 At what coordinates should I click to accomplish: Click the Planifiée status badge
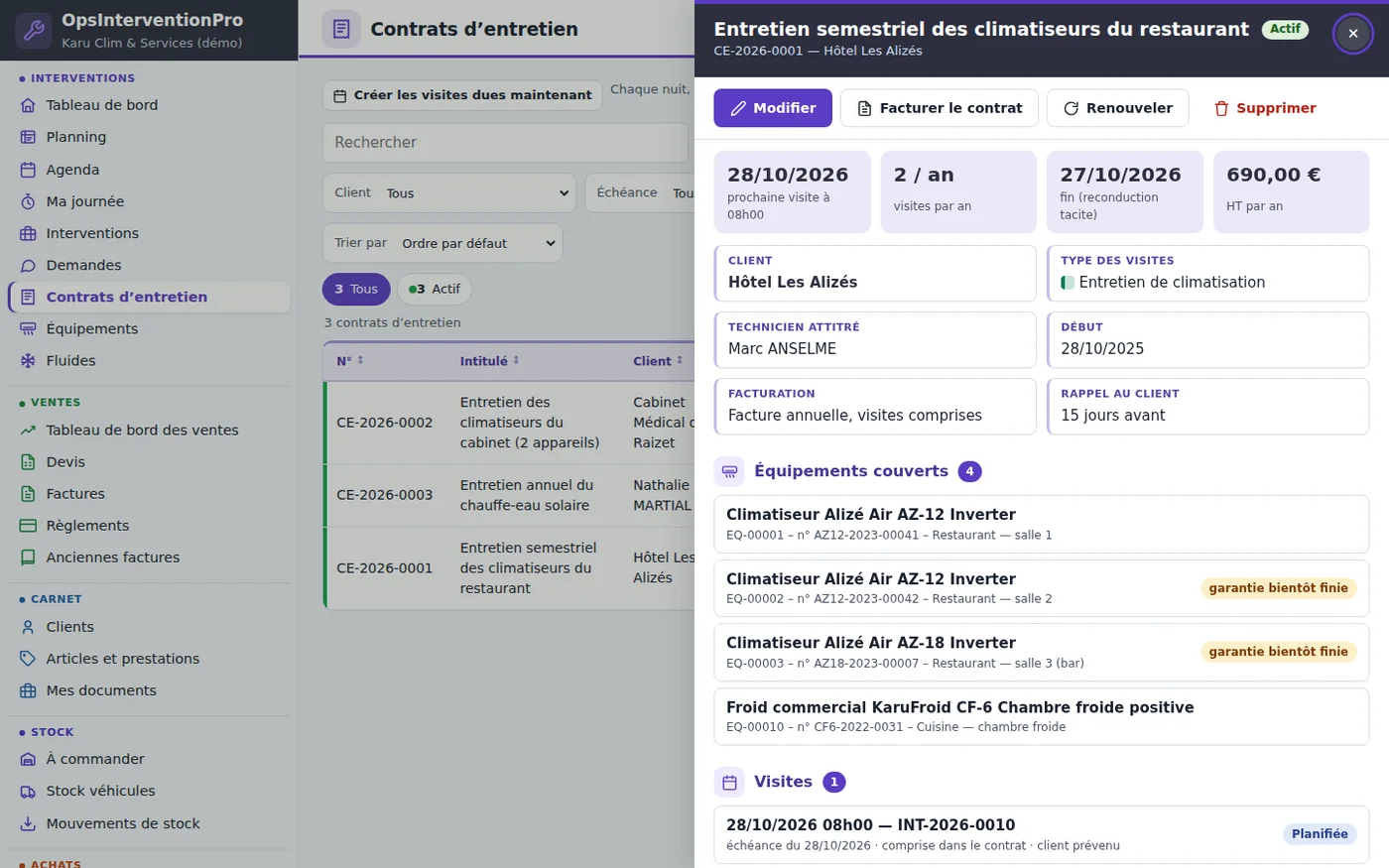point(1320,834)
